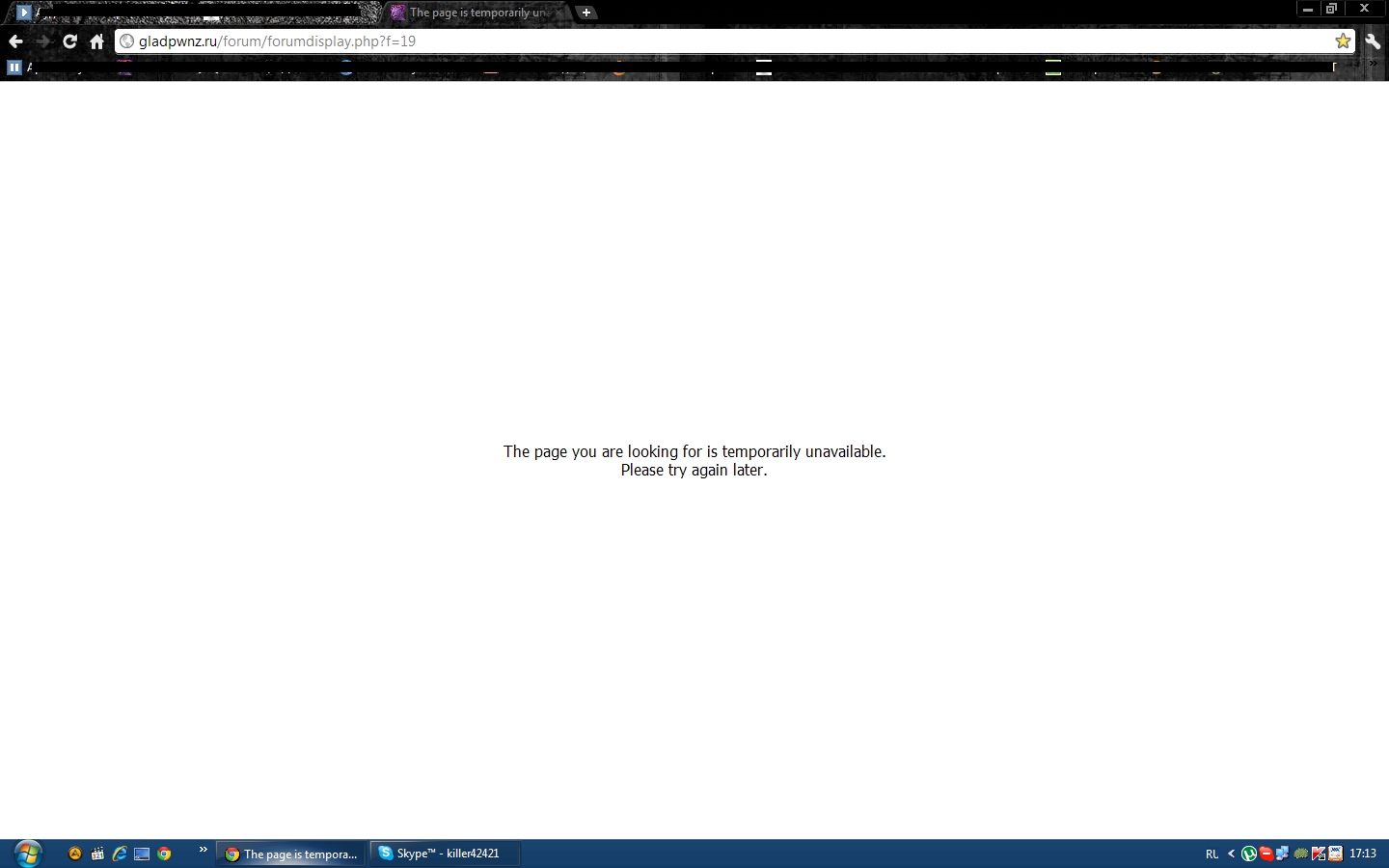Launch the clapperboard quick-launch icon
Screen dimensions: 1389x868
pyautogui.click(x=97, y=854)
